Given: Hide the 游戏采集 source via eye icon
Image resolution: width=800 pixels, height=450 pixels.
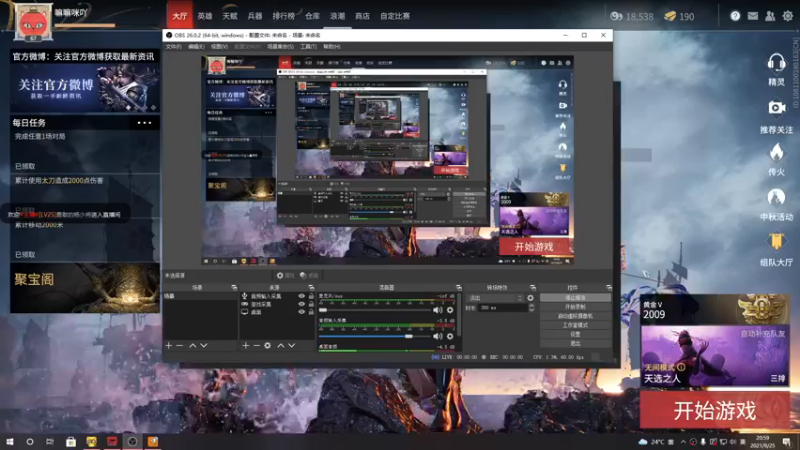Looking at the screenshot, I should [x=302, y=304].
